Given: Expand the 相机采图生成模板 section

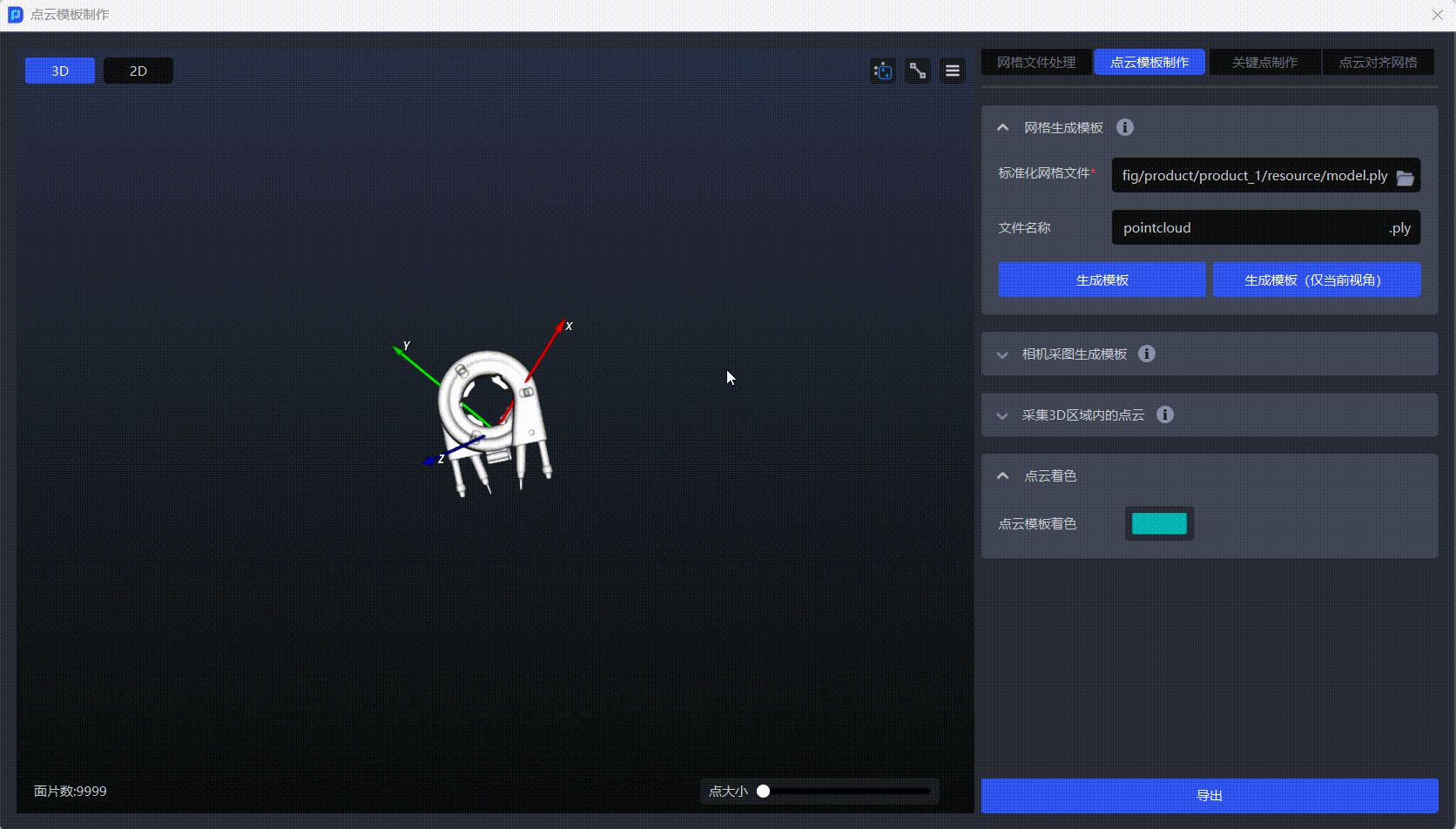Looking at the screenshot, I should (1003, 354).
